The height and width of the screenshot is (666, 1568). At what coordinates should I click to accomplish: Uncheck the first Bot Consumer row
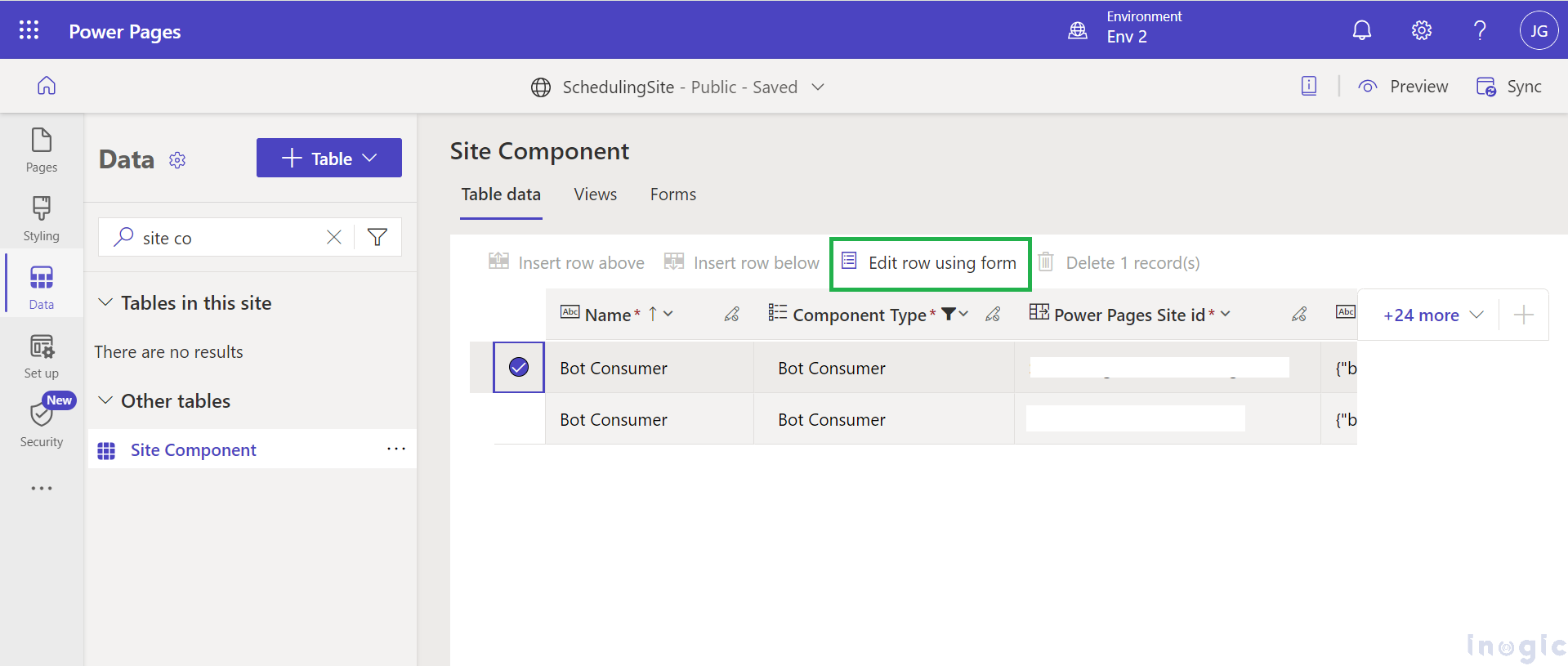(519, 368)
